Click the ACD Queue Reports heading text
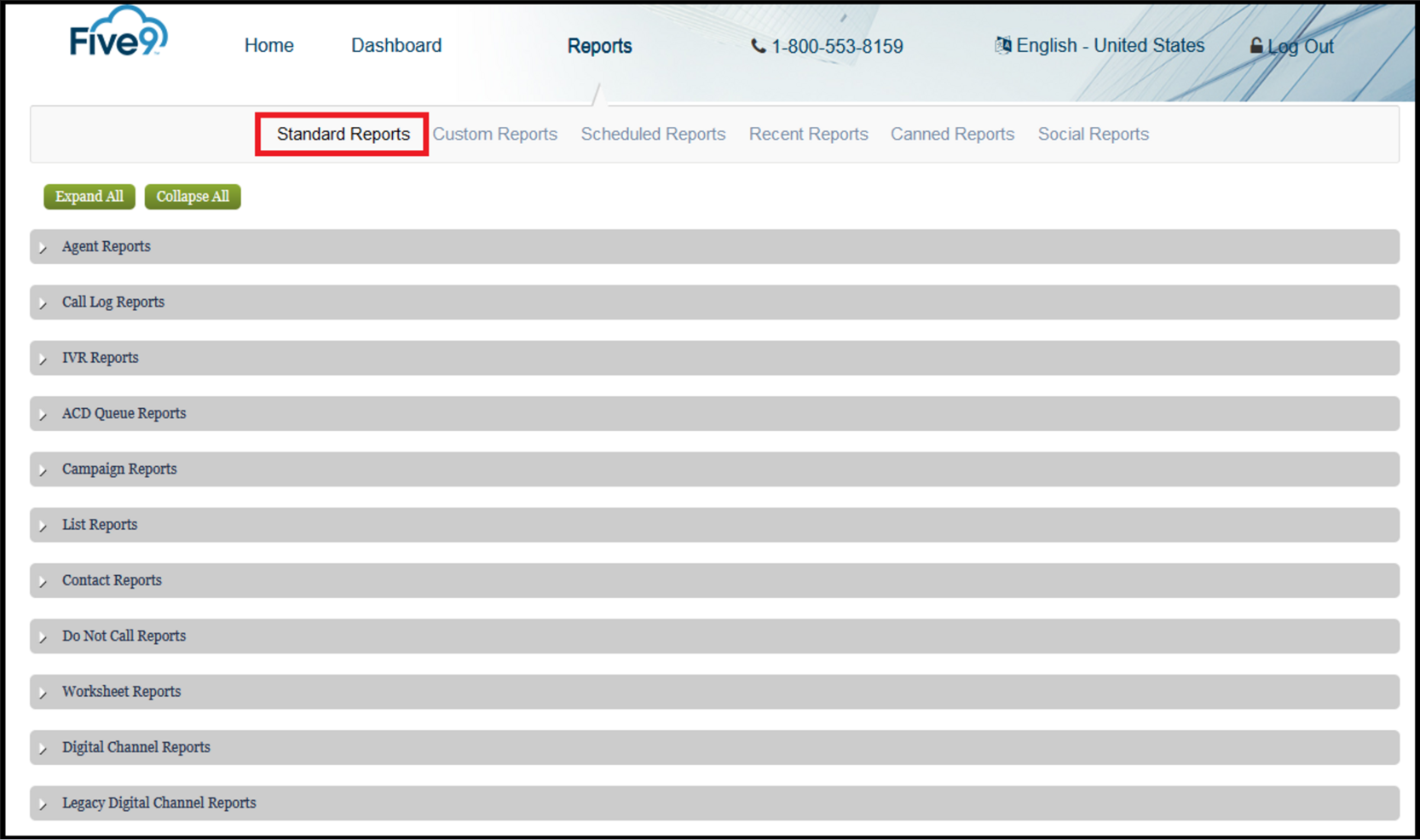This screenshot has height=840, width=1420. 124,413
